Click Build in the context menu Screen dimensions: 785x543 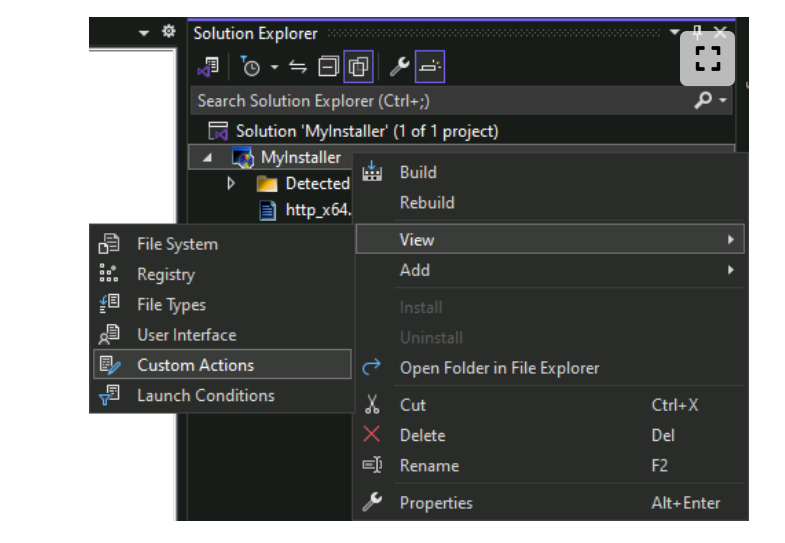[x=551, y=173]
